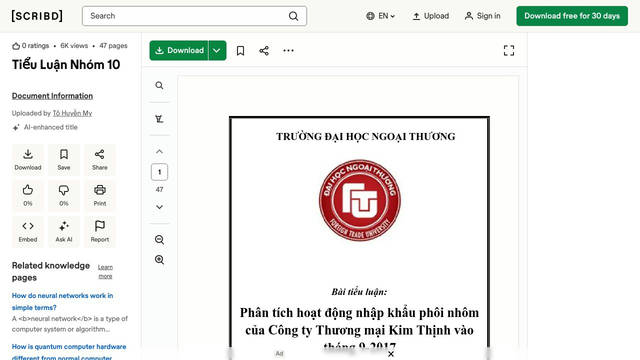Click the toolbar share icon

pos(264,51)
